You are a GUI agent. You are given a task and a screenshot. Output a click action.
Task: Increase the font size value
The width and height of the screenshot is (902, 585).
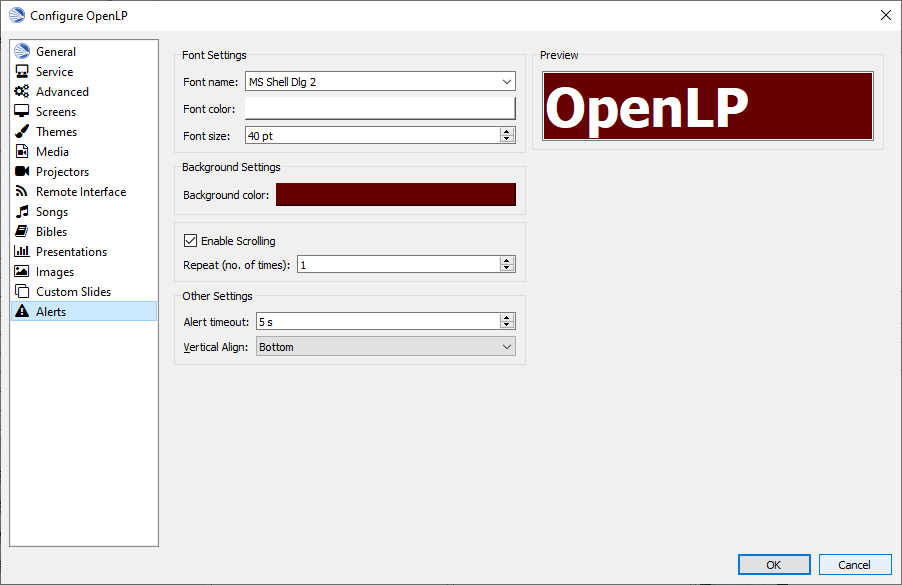pyautogui.click(x=507, y=132)
